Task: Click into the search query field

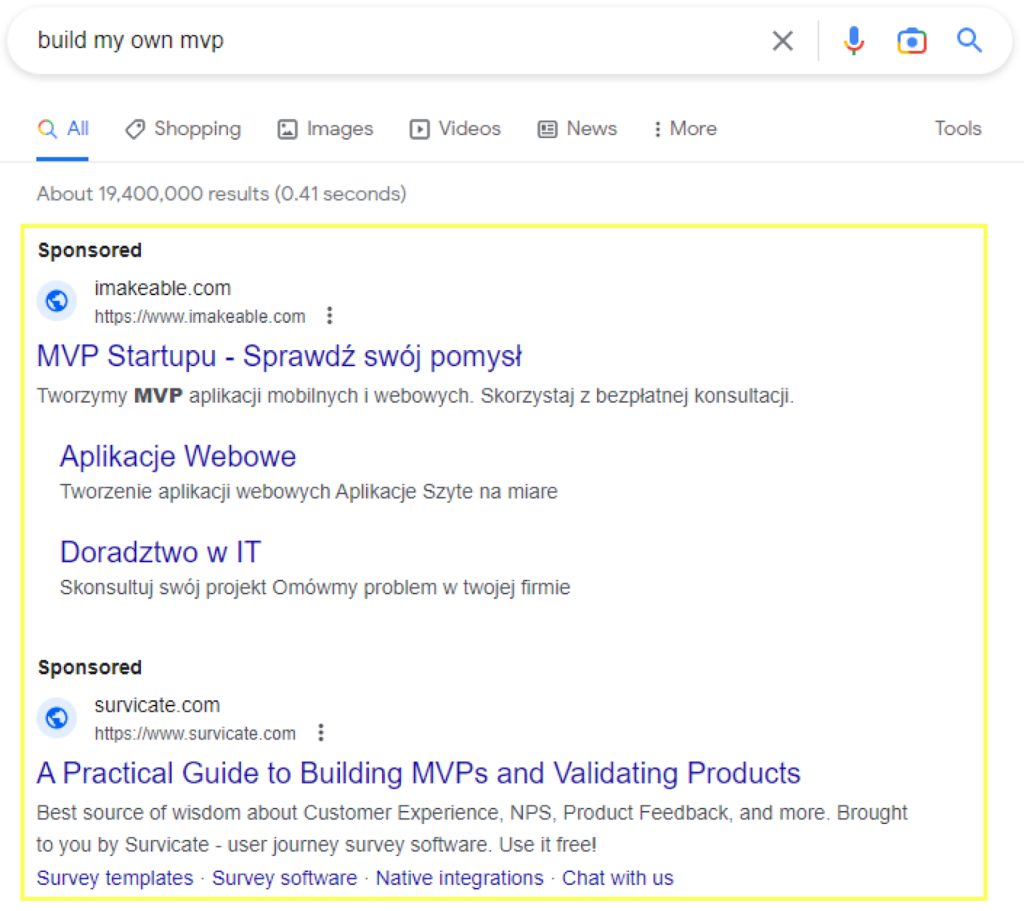Action: (400, 41)
